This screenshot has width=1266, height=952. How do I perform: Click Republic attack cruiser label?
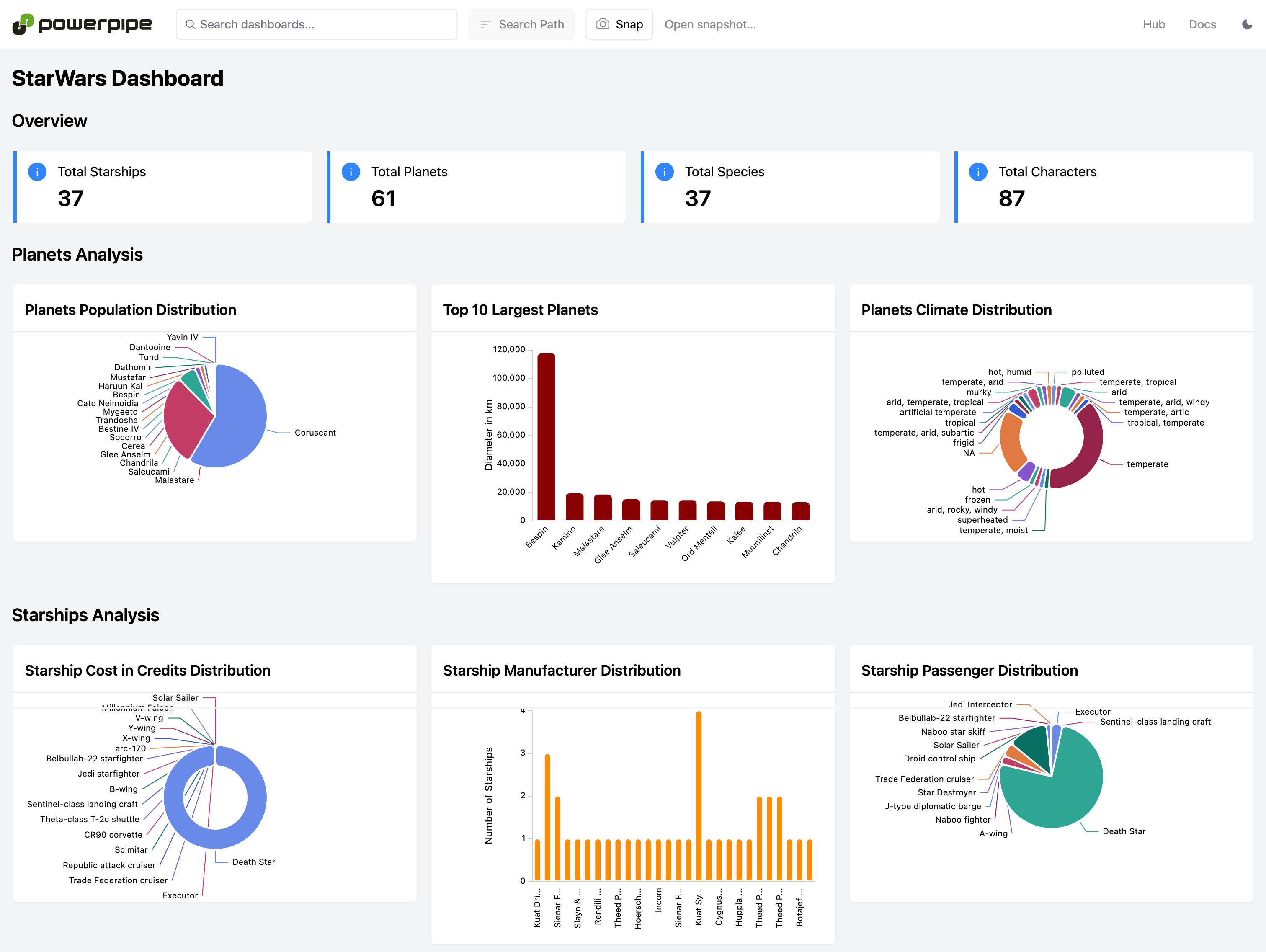109,866
